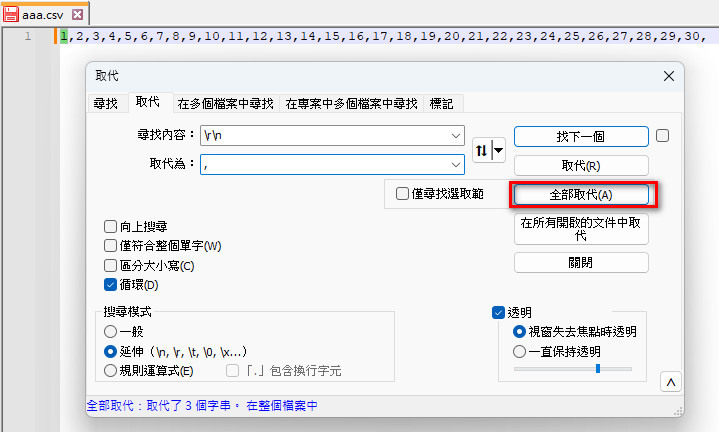719x432 pixels.
Task: Select the 延伸 search mode radio button
Action: tap(110, 352)
